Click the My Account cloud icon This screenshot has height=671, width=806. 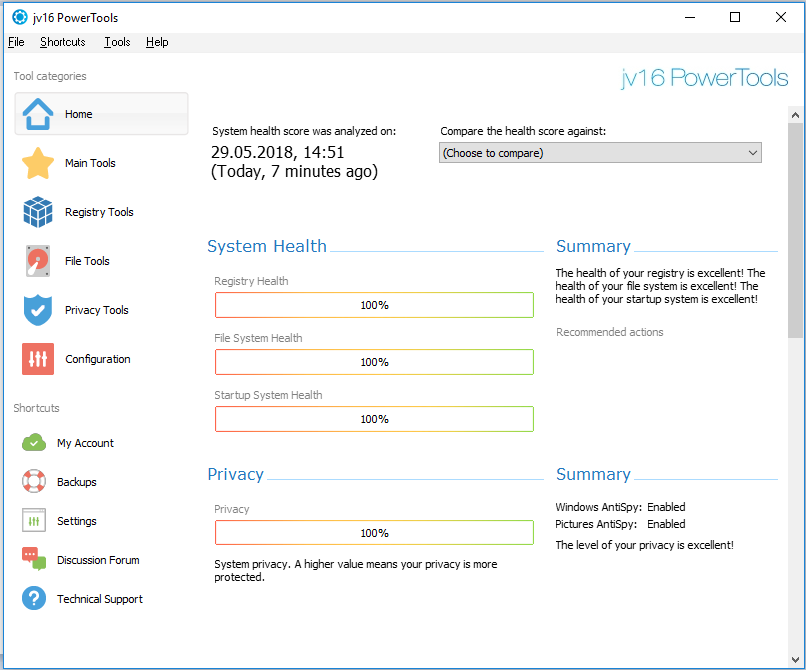[34, 443]
